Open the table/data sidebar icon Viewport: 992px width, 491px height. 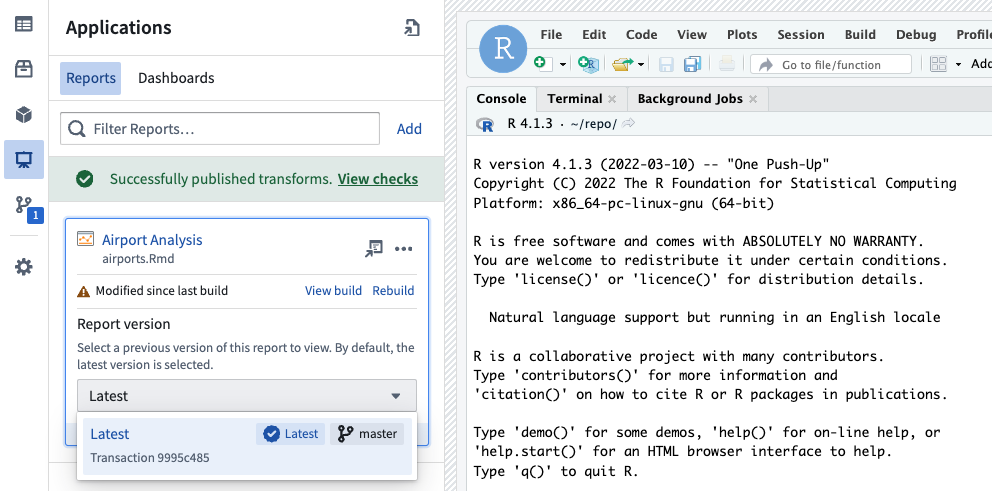tap(24, 24)
